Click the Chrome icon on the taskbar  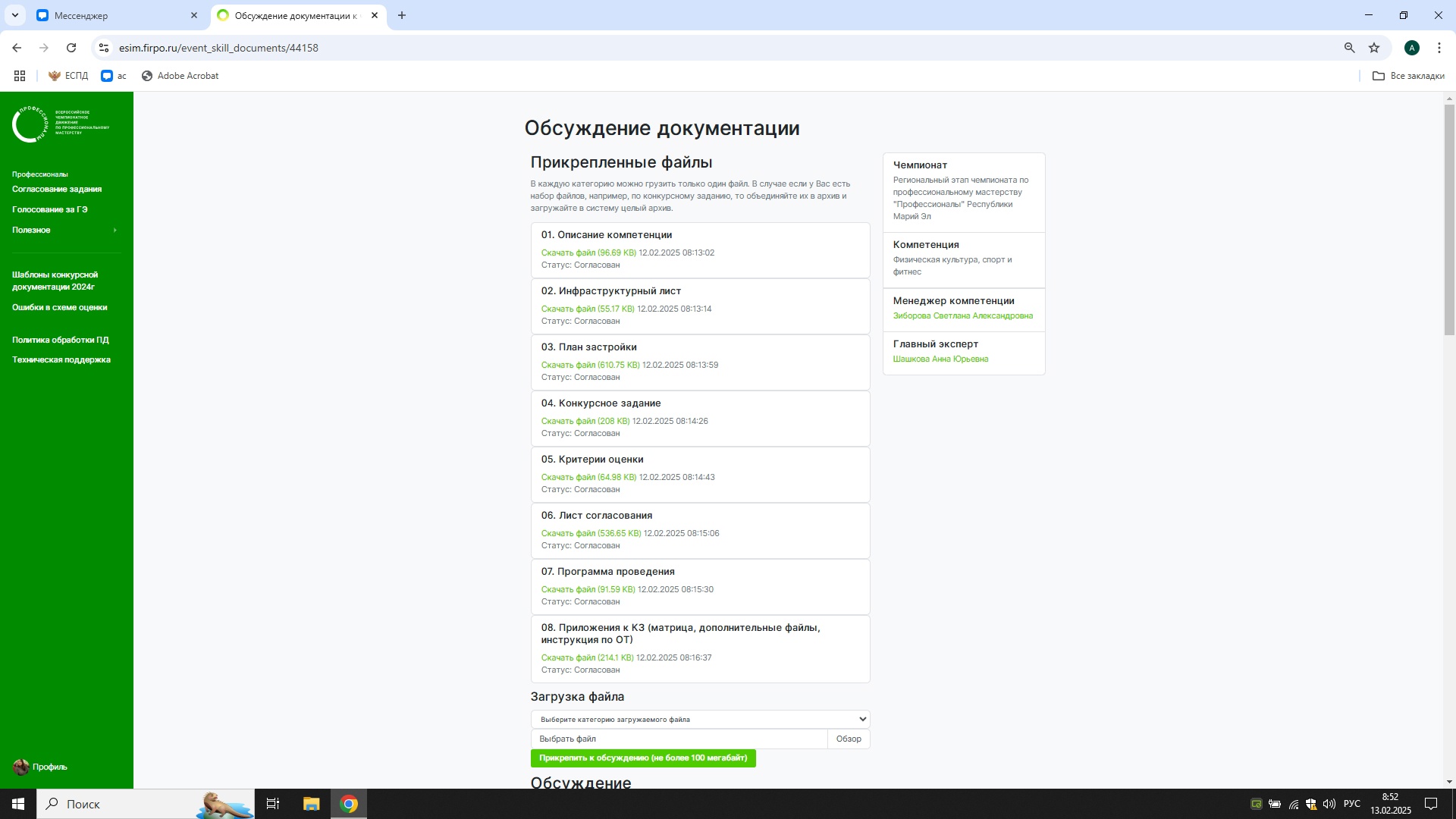[349, 804]
